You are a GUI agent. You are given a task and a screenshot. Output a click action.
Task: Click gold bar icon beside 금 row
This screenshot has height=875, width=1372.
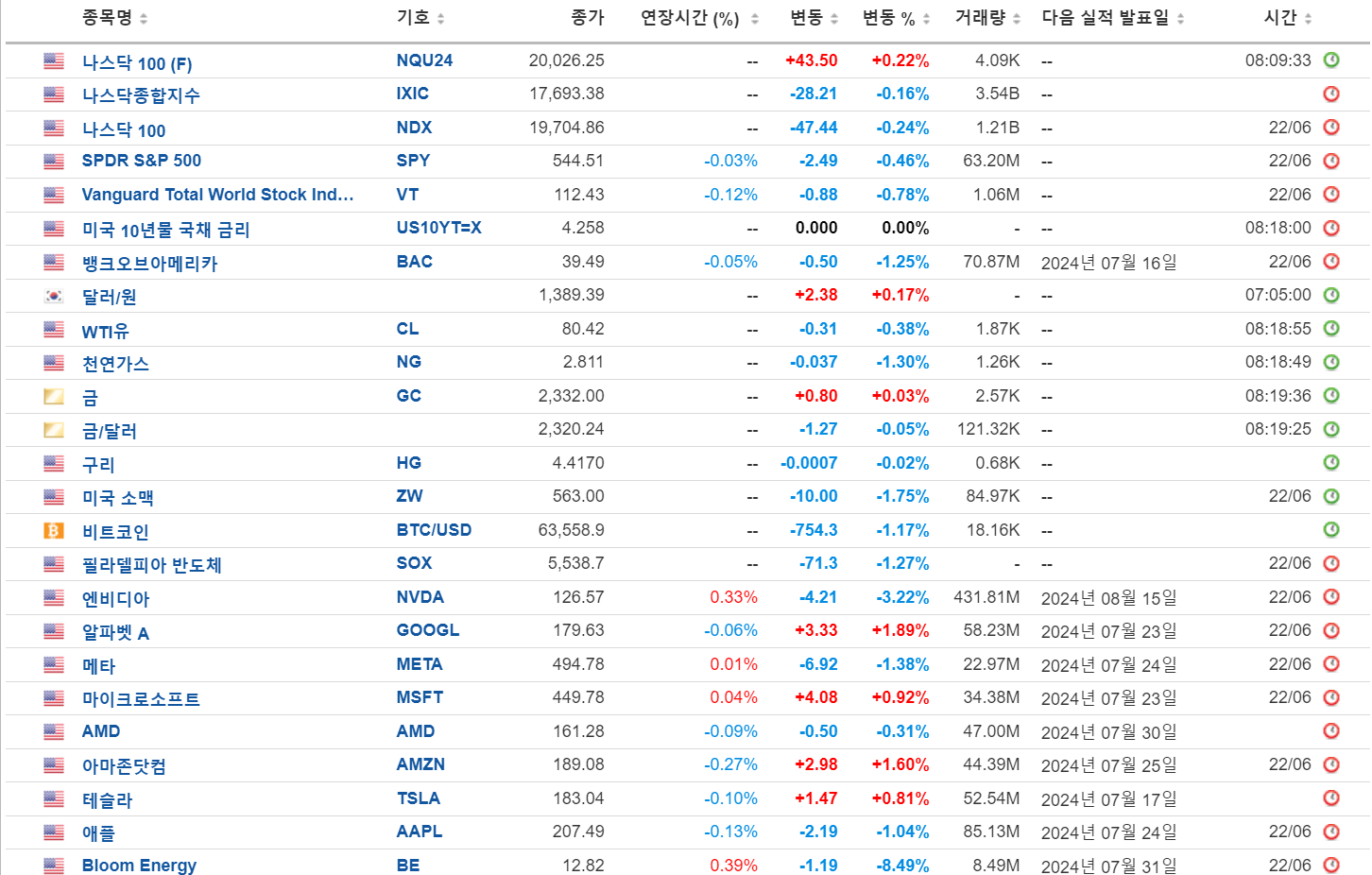point(54,396)
